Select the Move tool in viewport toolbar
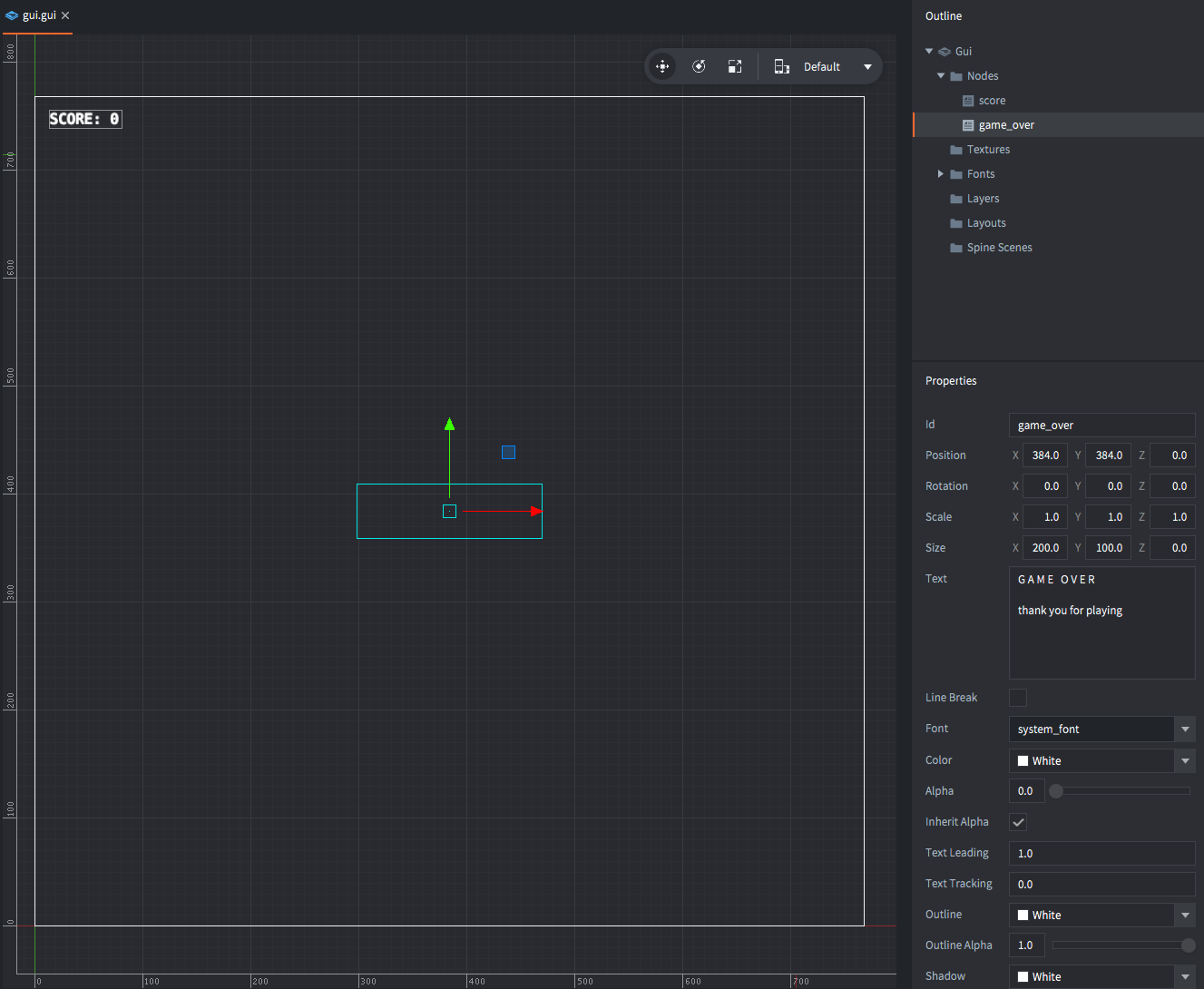Image resolution: width=1204 pixels, height=989 pixels. click(x=662, y=66)
